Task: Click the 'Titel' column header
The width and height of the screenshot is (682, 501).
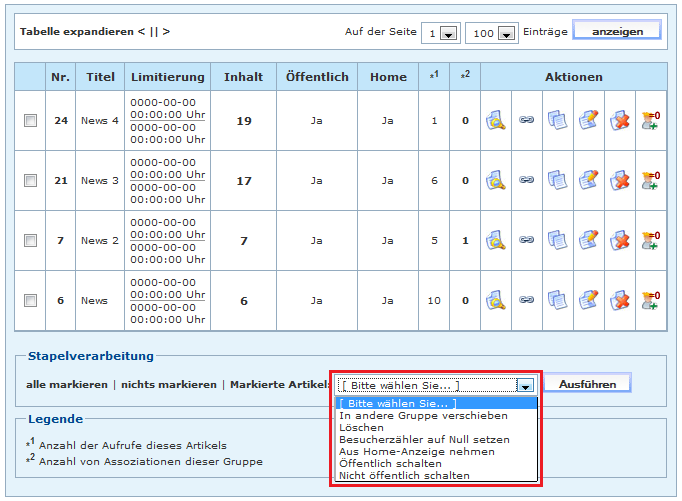Action: 99,77
